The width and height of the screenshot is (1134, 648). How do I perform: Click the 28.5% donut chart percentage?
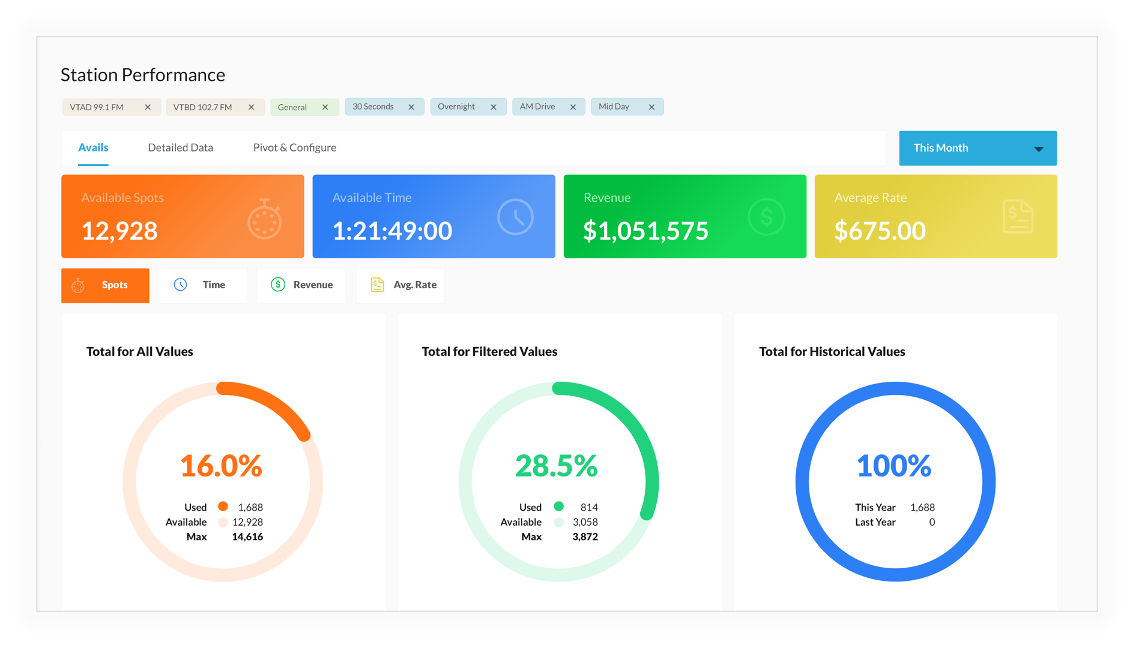tap(556, 466)
